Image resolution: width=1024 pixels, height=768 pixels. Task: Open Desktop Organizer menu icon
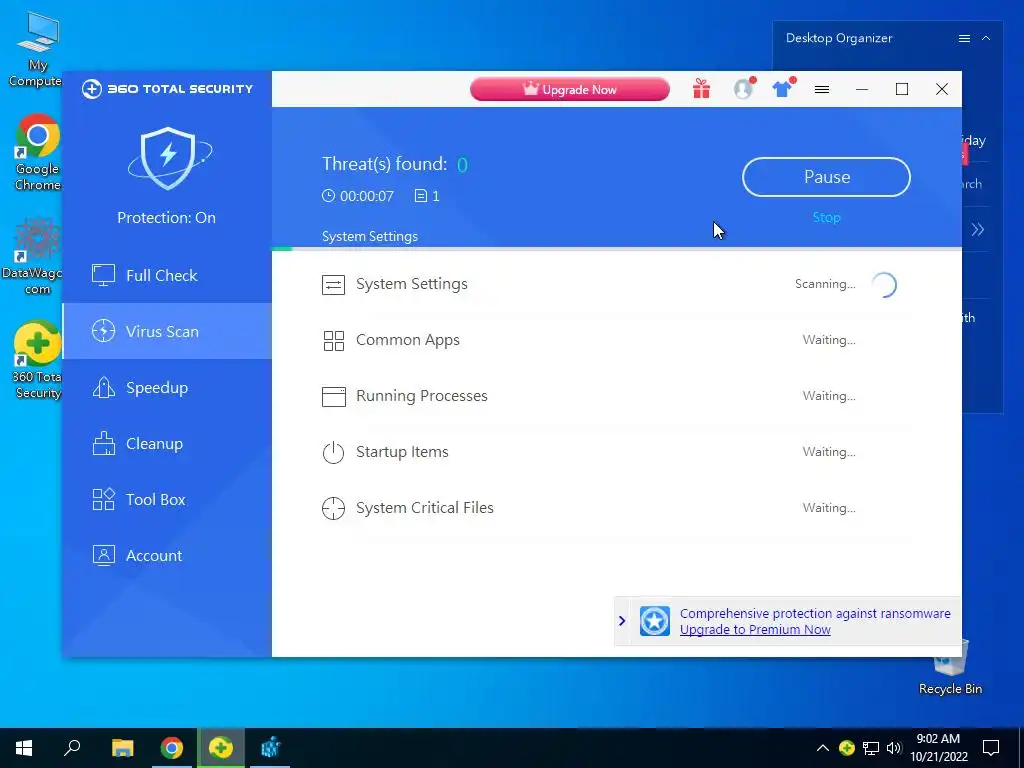point(964,39)
